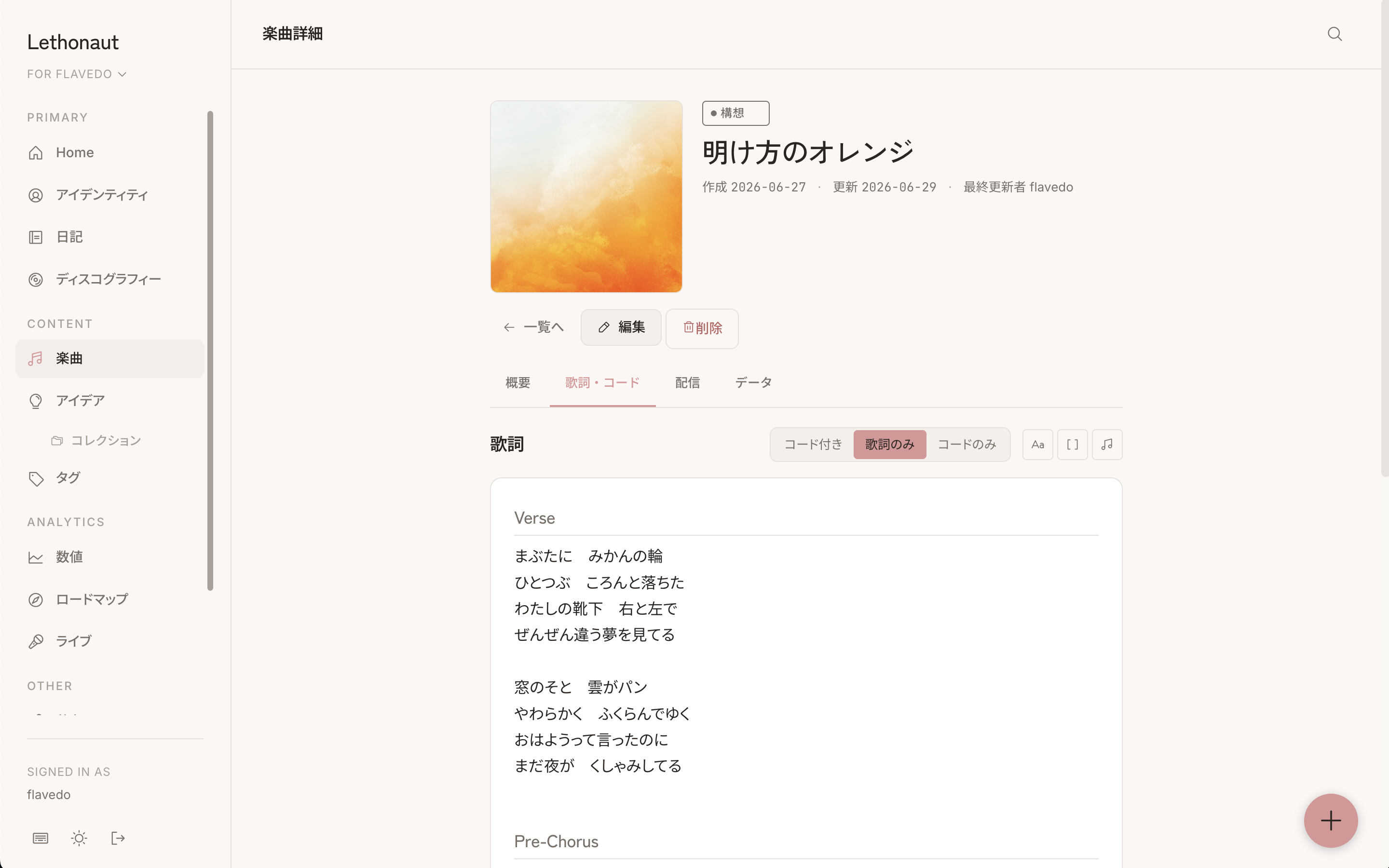Click the lyric line わたしの靴下 右と左で
The image size is (1389, 868).
click(596, 609)
